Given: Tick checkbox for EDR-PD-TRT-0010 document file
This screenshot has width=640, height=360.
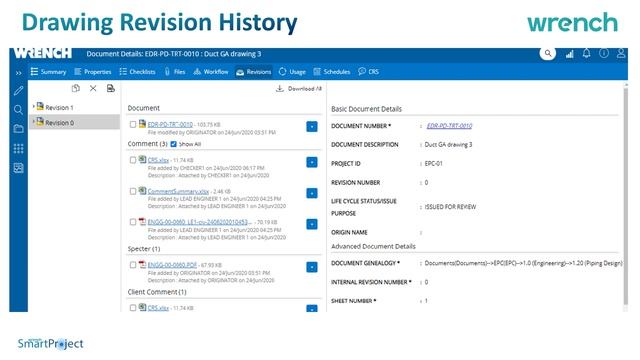Looking at the screenshot, I should tap(133, 124).
